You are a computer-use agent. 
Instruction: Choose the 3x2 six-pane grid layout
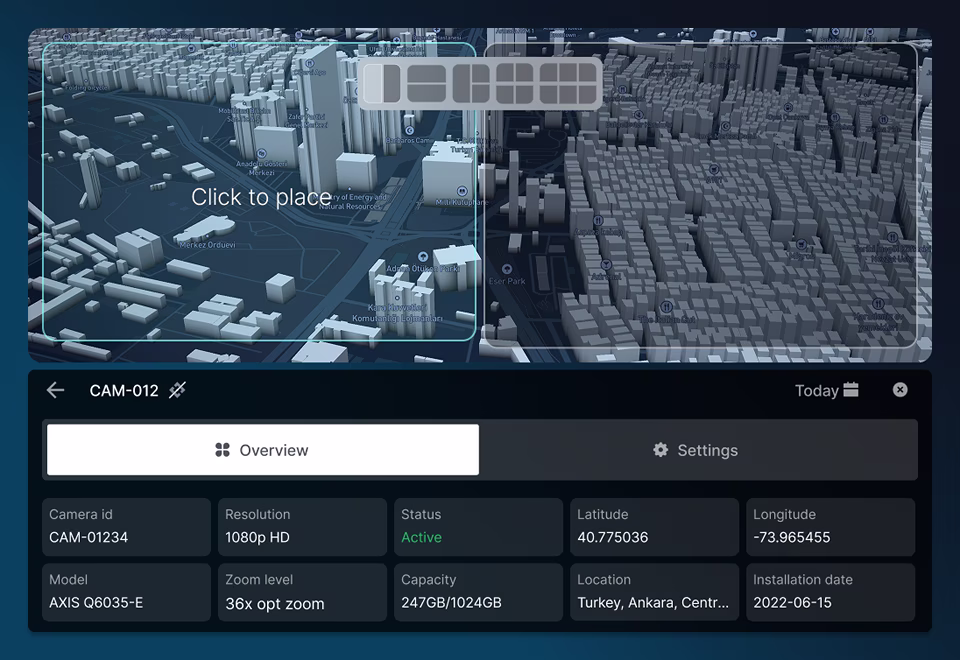pos(568,83)
